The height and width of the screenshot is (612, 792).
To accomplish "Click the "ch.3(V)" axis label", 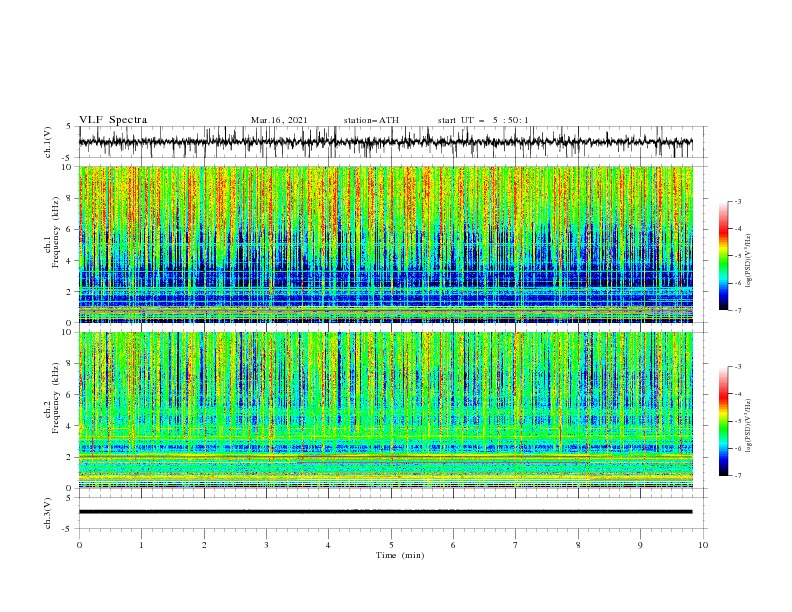I will (x=48, y=513).
